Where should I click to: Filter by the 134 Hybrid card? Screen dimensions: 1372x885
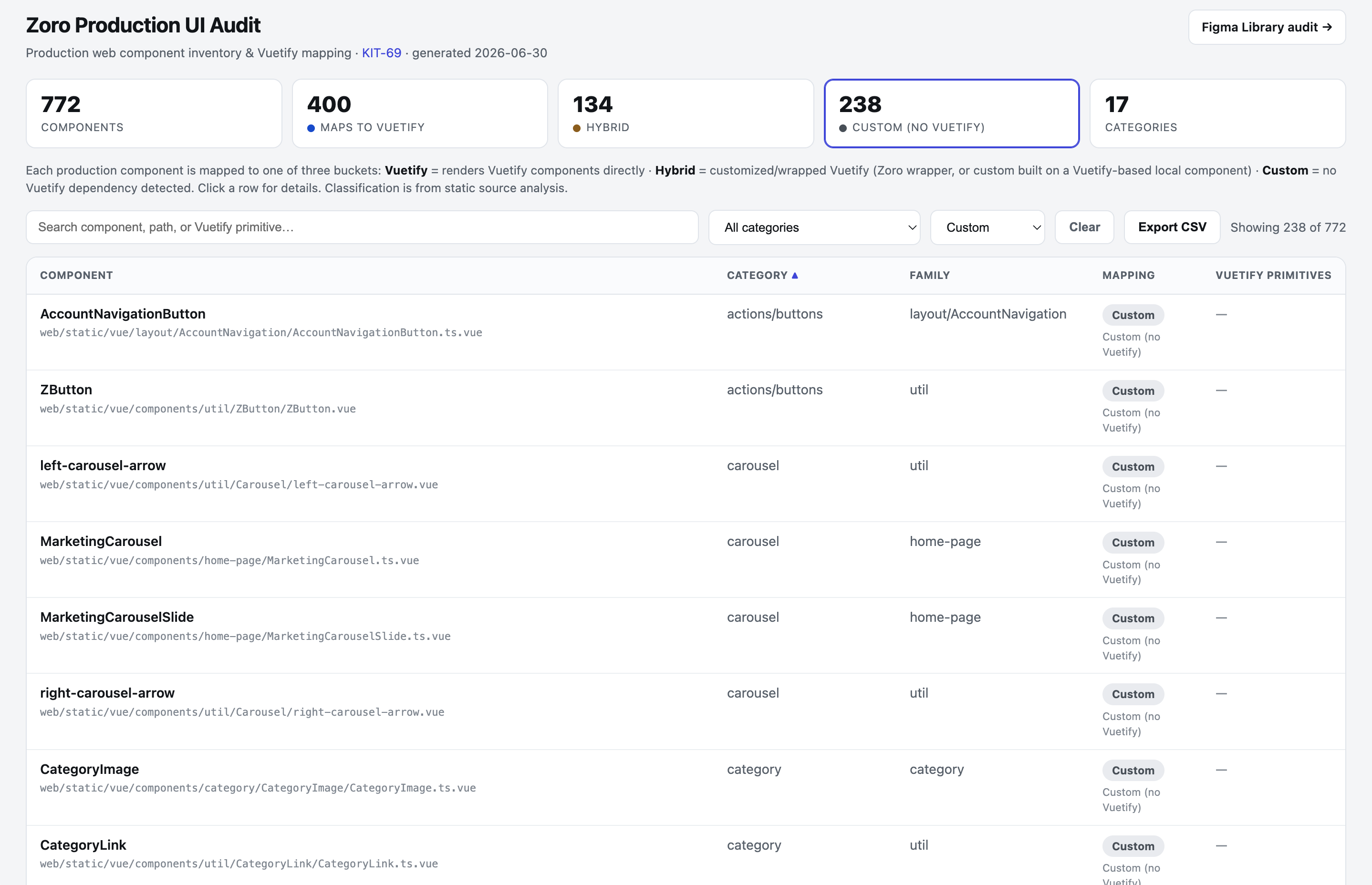[x=686, y=113]
